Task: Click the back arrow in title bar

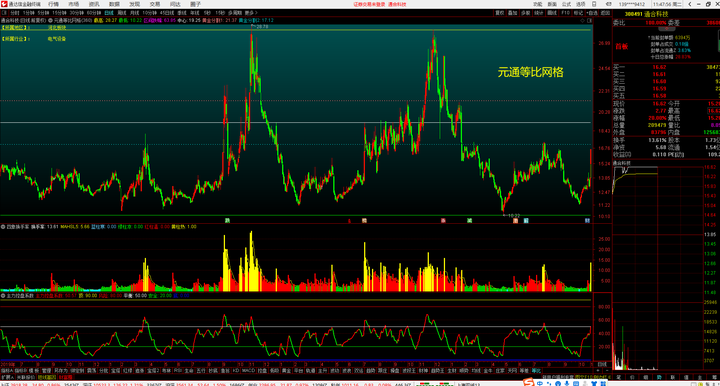Action: [690, 4]
